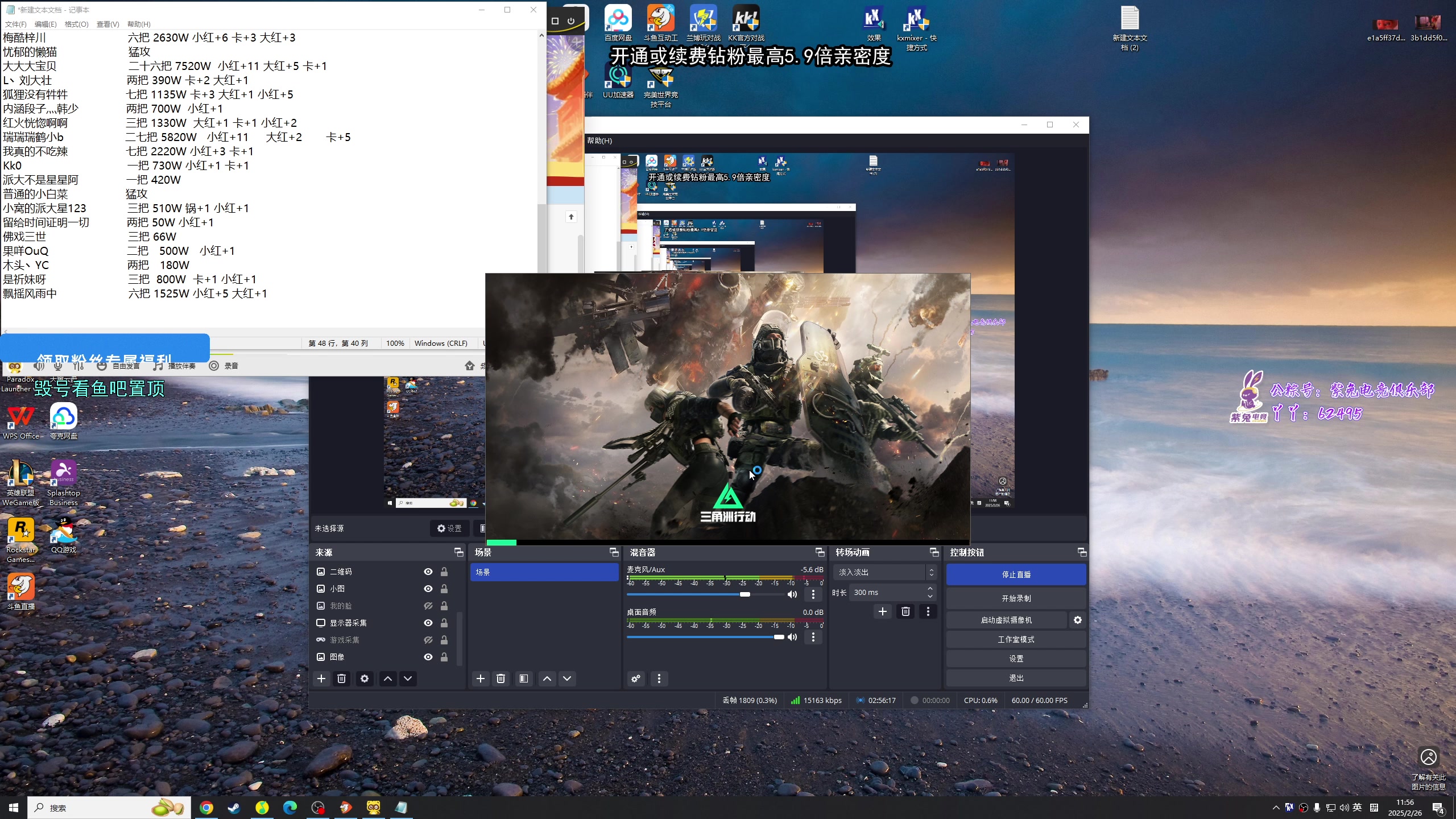This screenshot has width=1456, height=819.
Task: Select the 显示器采集 source row
Action: (382, 623)
